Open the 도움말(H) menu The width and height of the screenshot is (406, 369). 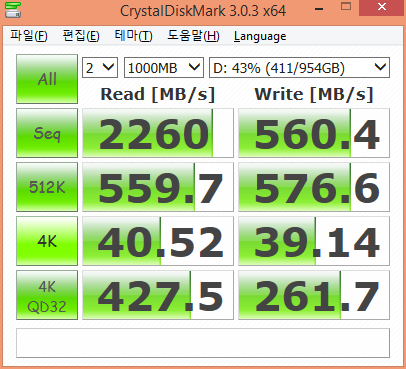coord(193,36)
